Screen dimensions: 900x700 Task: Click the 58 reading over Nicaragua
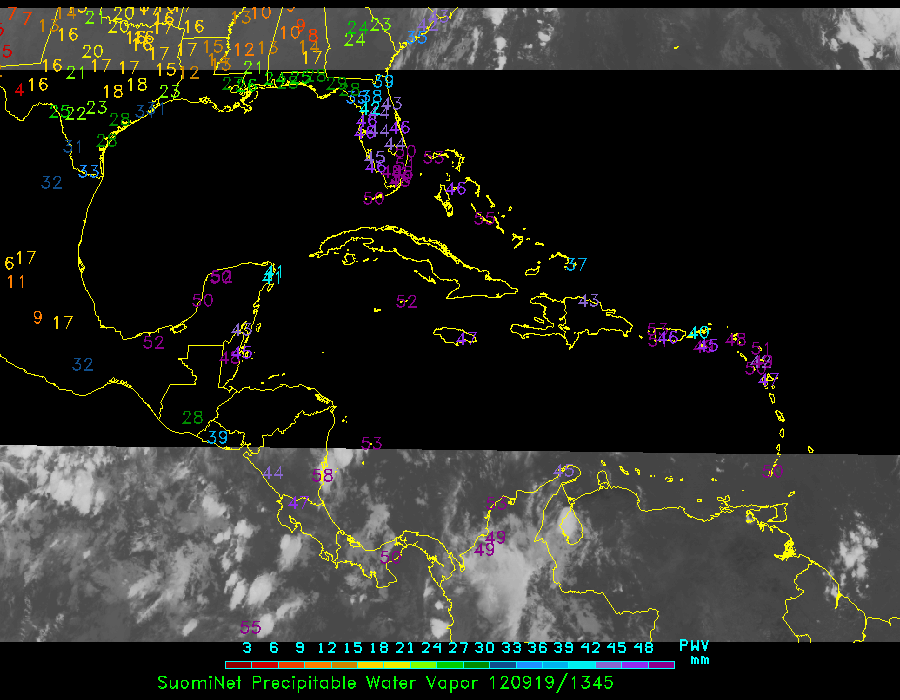[x=322, y=476]
